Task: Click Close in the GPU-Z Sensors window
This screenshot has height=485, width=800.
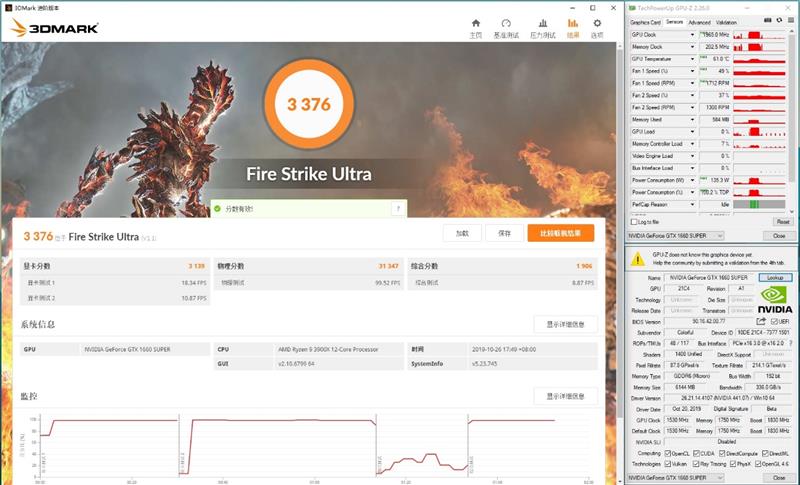Action: 779,236
